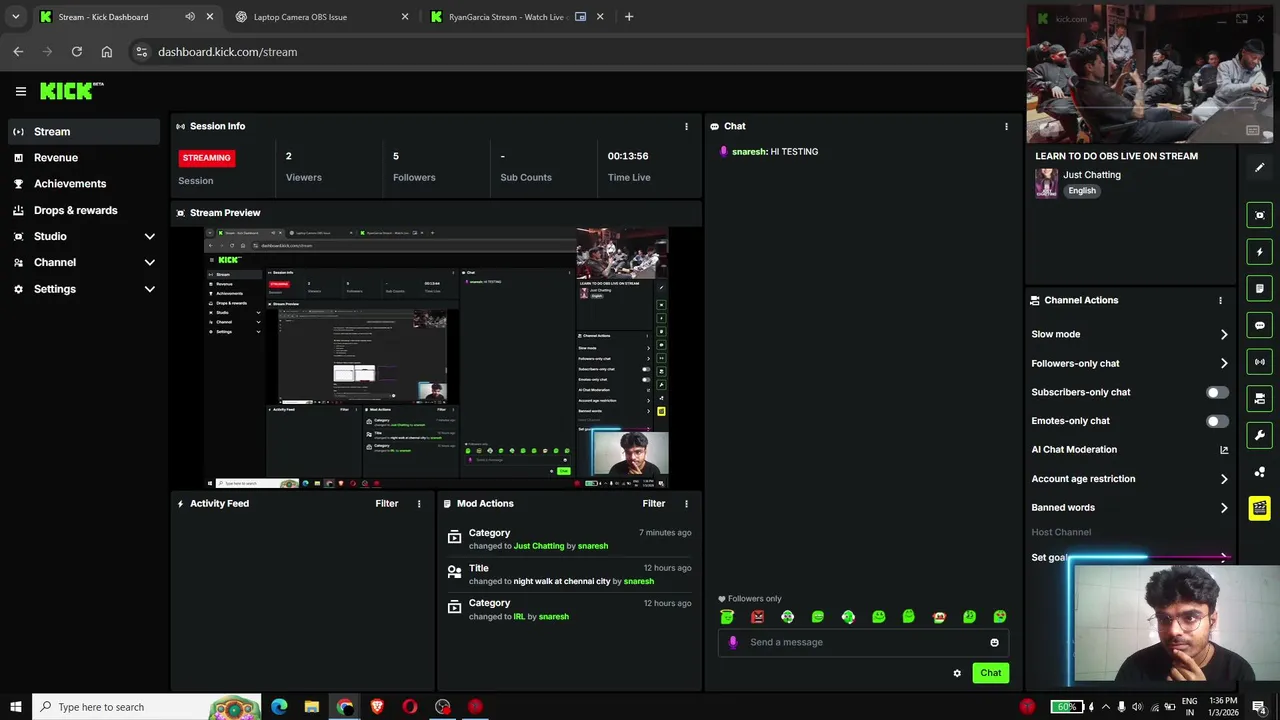Go to the browser home page icon
This screenshot has width=1280, height=720.
(107, 52)
